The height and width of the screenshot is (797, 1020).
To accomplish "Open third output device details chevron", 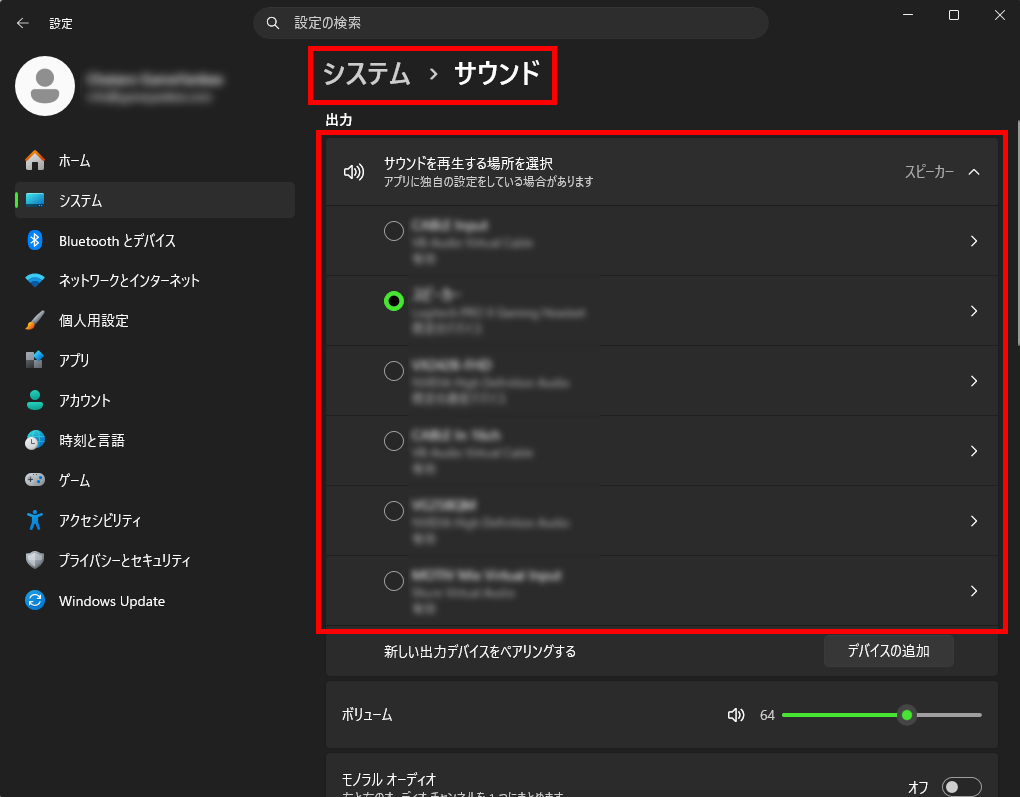I will (974, 381).
